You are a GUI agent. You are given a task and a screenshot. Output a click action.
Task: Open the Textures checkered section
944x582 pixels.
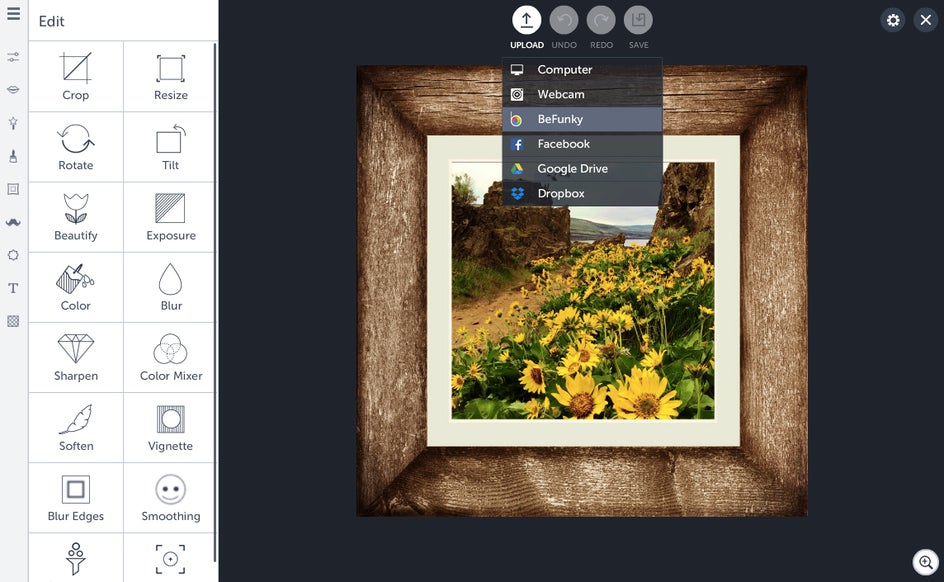point(13,321)
